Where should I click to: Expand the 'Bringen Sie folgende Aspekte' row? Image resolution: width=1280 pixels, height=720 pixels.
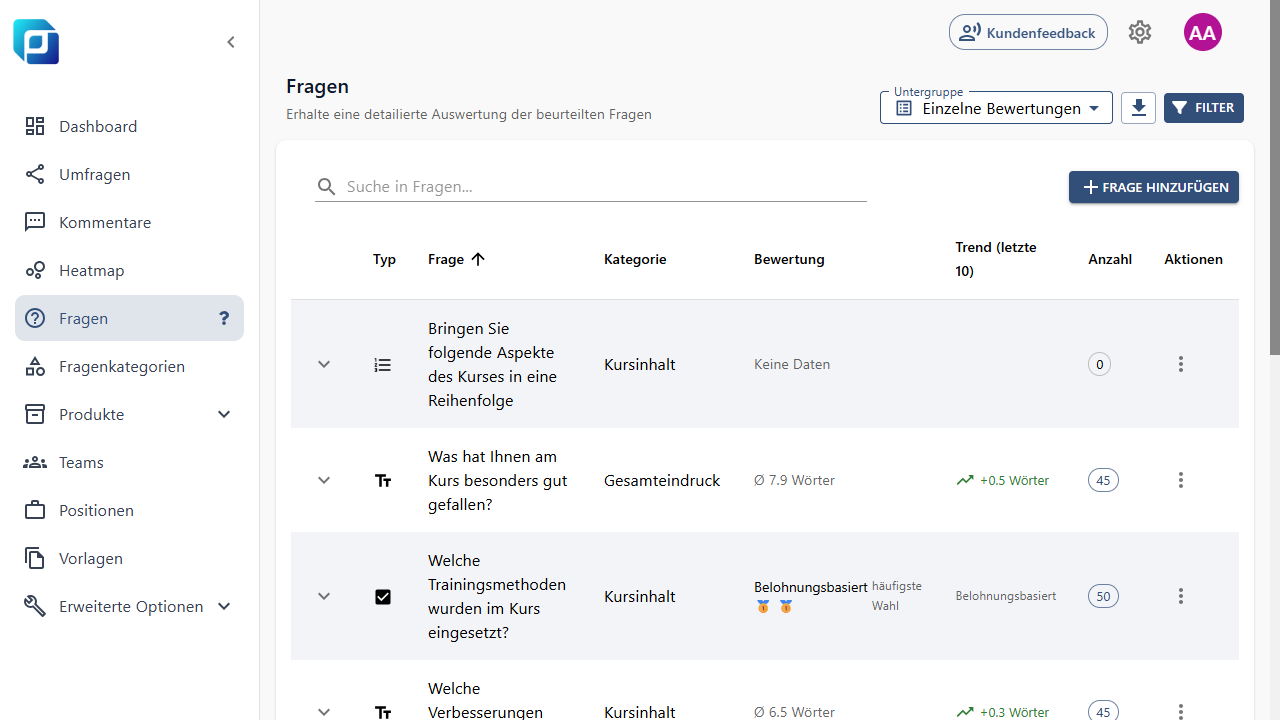point(324,364)
